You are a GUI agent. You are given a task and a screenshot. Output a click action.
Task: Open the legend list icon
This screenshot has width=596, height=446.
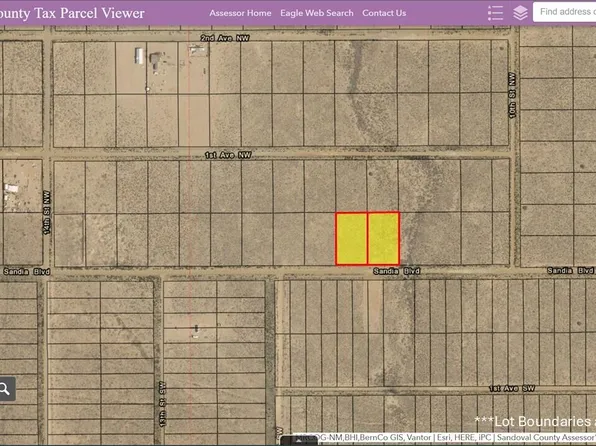pos(495,13)
